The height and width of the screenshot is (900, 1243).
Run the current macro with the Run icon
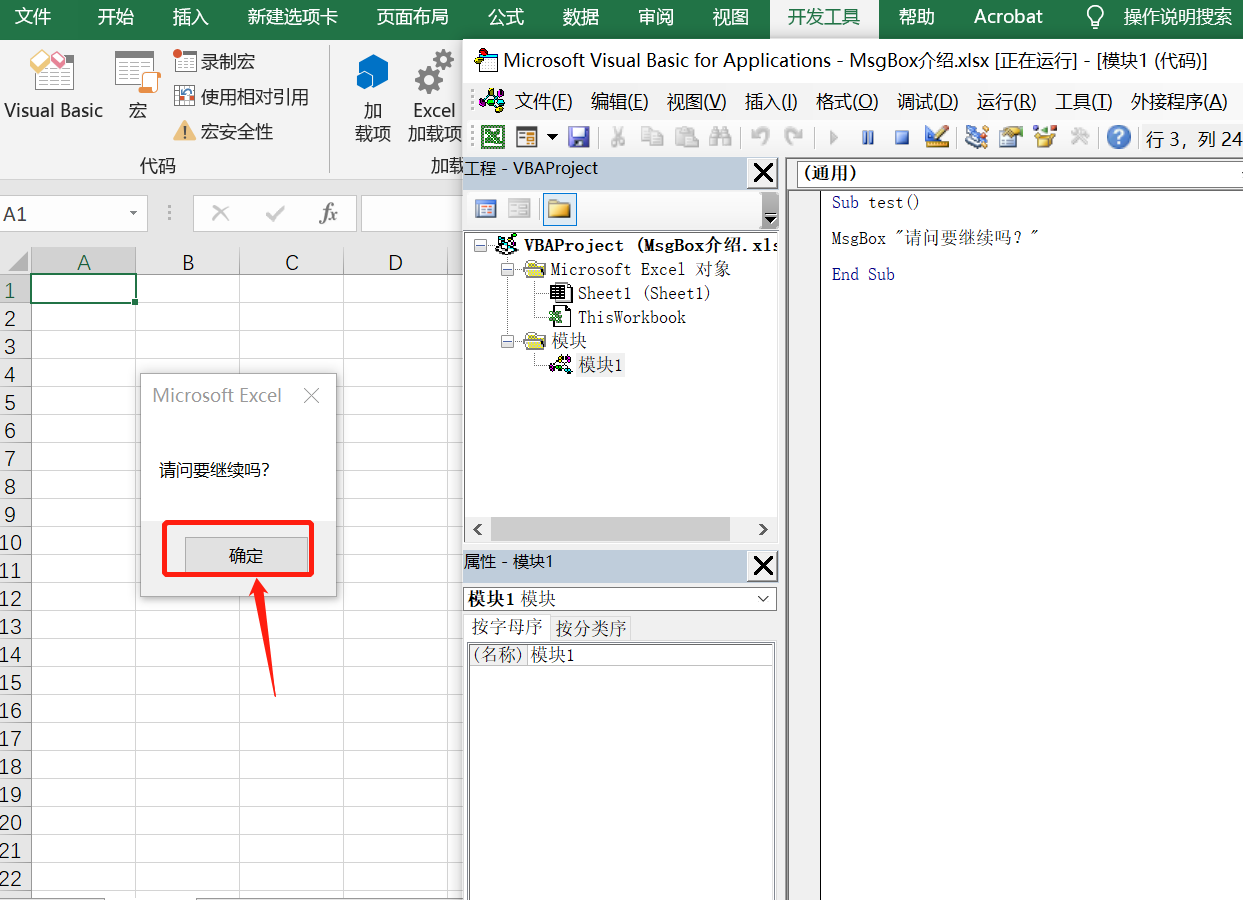point(832,137)
